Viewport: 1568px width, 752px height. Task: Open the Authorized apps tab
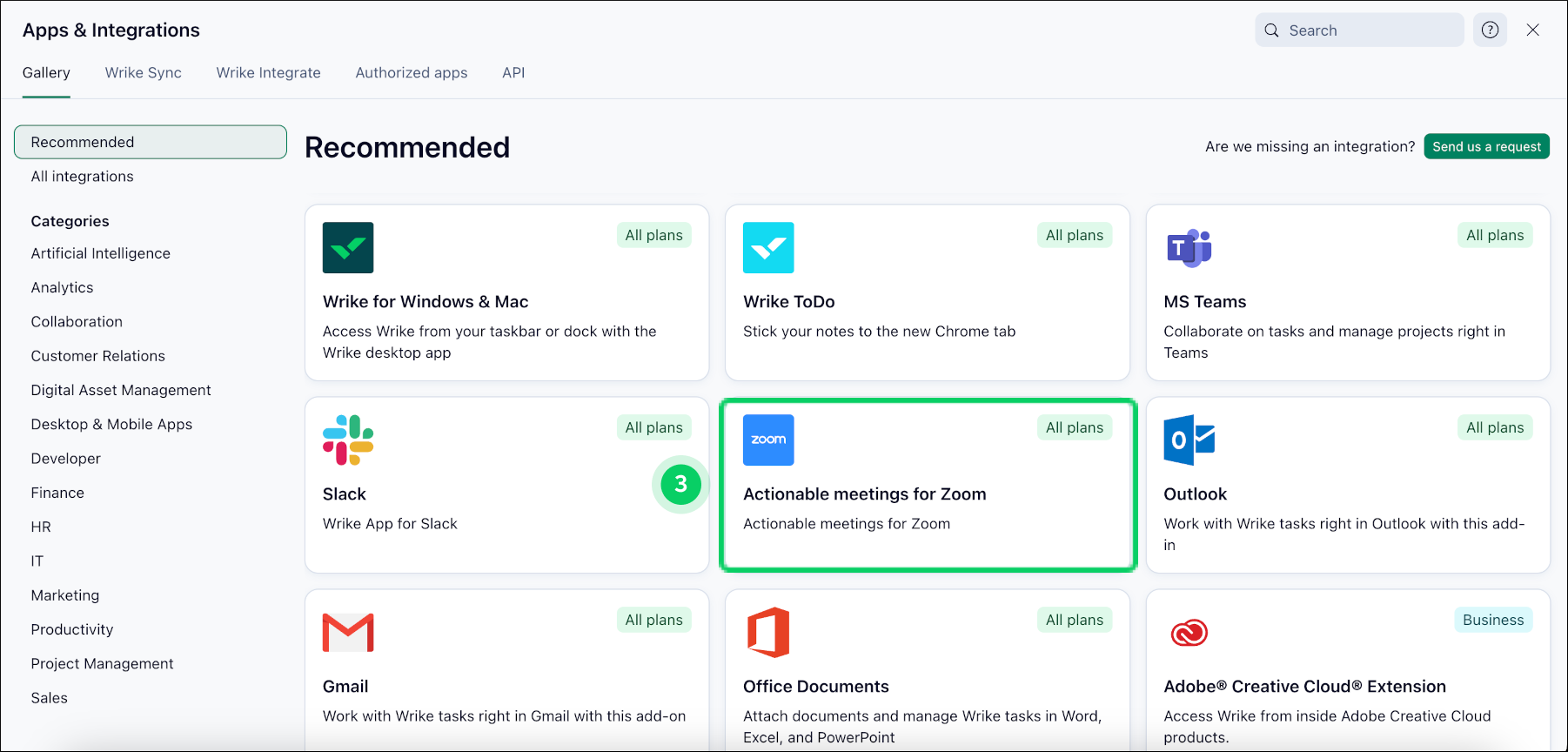[411, 73]
